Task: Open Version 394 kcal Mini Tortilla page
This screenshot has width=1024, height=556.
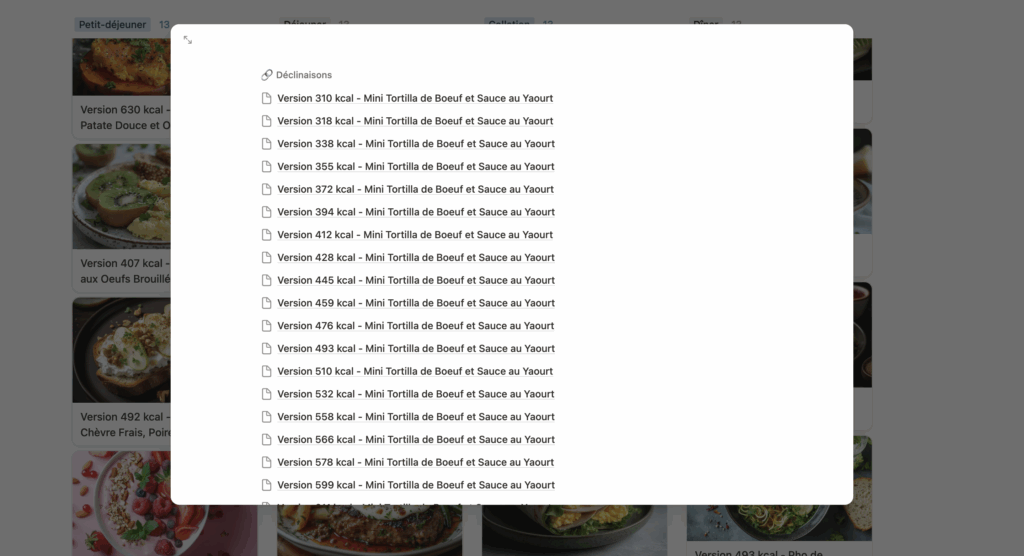Action: click(x=416, y=212)
